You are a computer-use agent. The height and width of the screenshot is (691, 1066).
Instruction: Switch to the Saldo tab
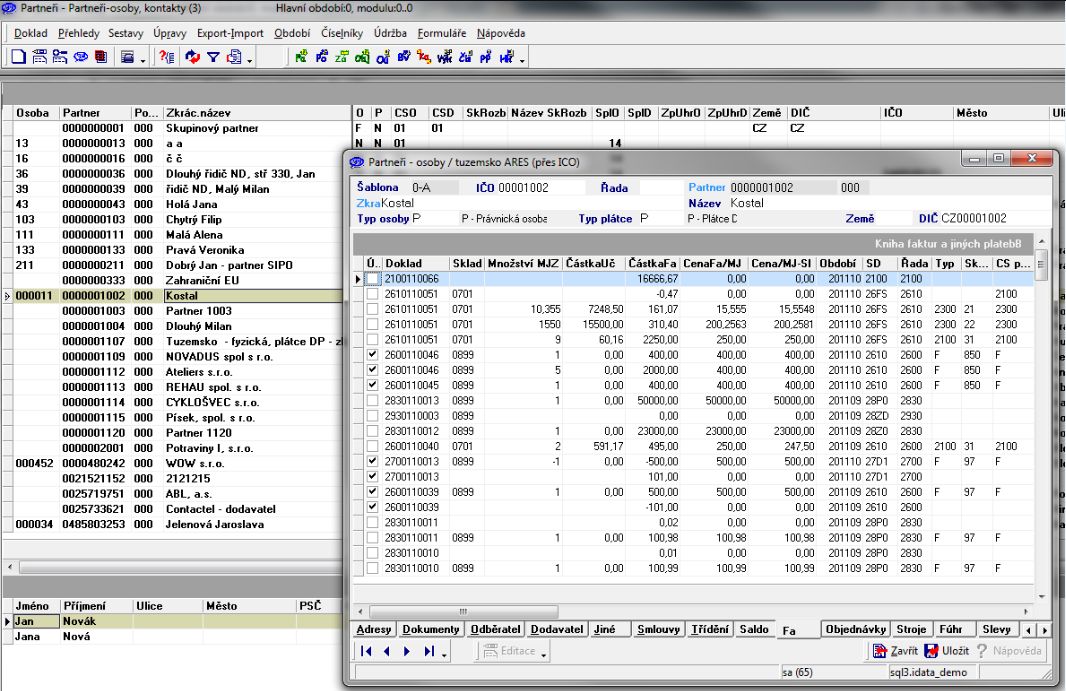755,629
